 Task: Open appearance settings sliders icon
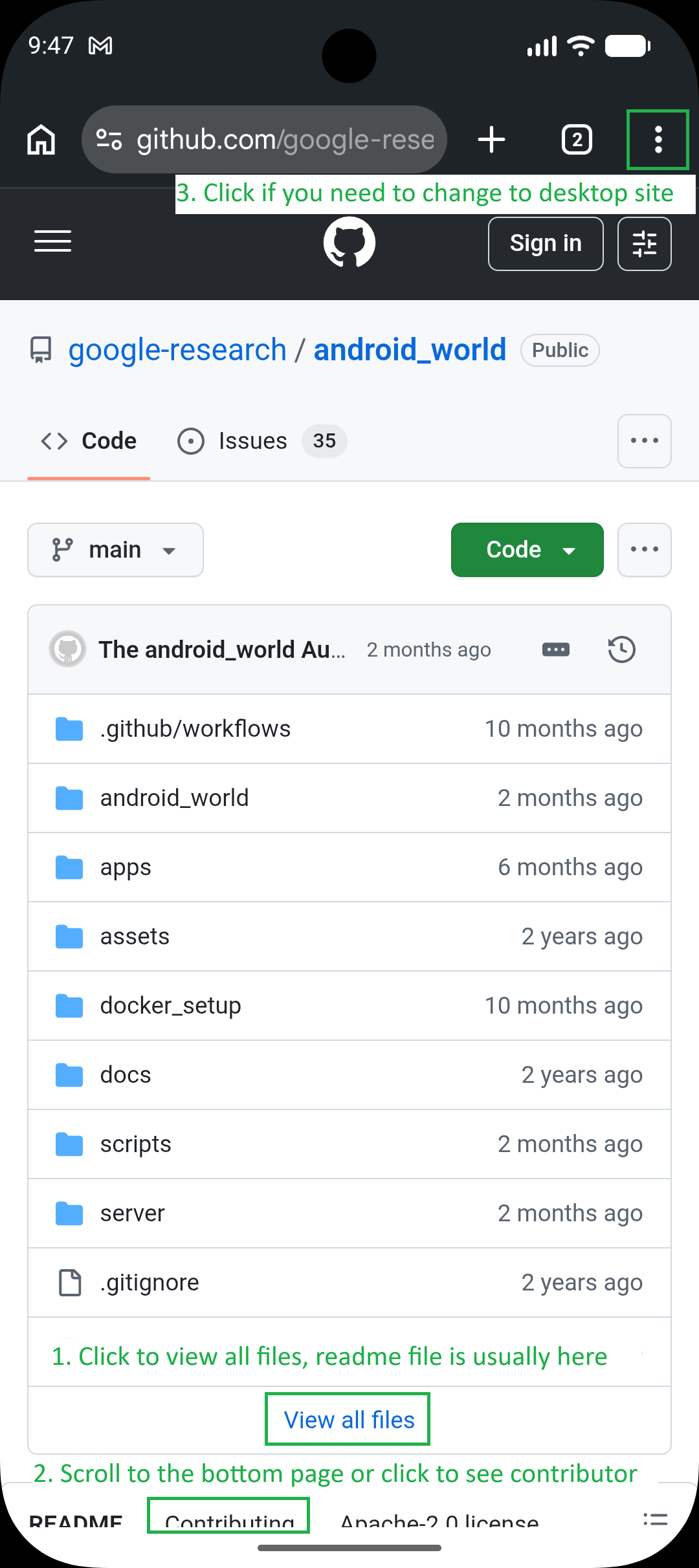[645, 244]
